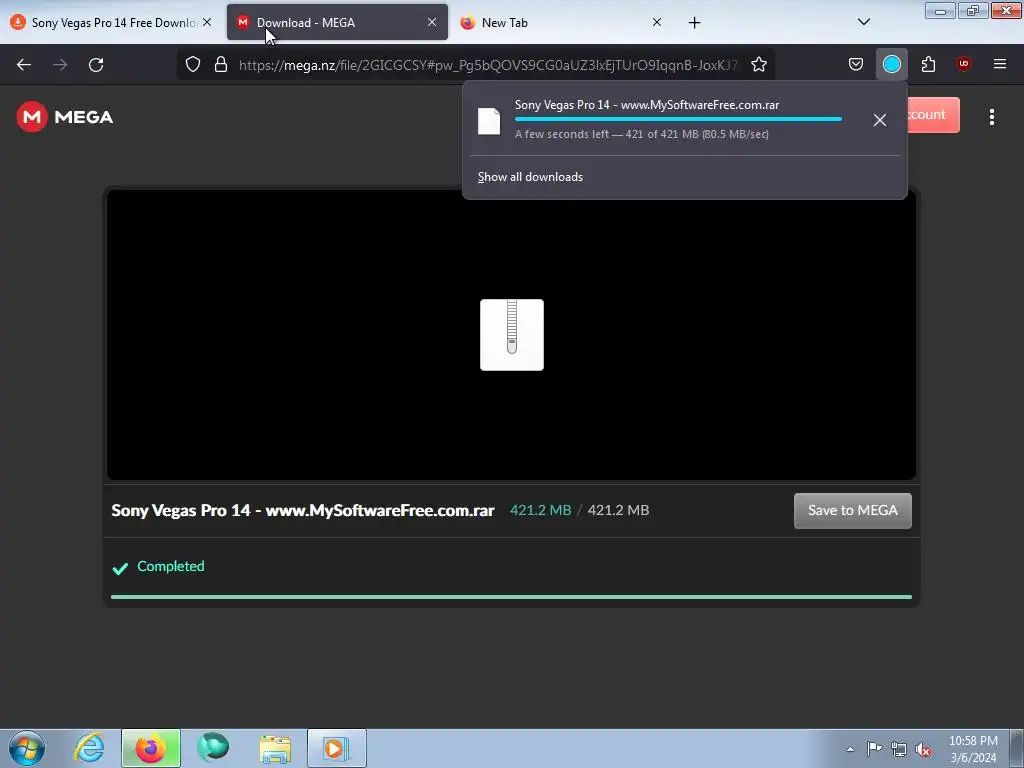The height and width of the screenshot is (768, 1024).
Task: Save page to Pocket
Action: point(856,64)
